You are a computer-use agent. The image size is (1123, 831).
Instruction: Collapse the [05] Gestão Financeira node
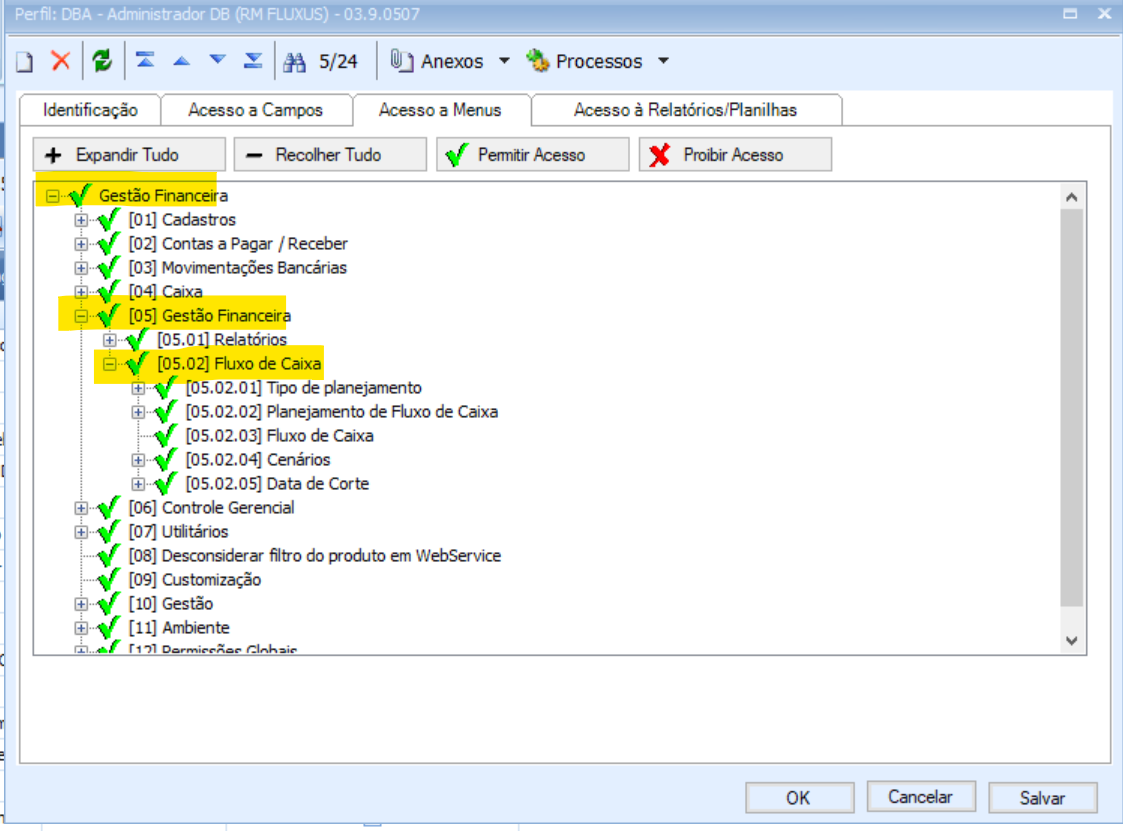click(x=81, y=316)
